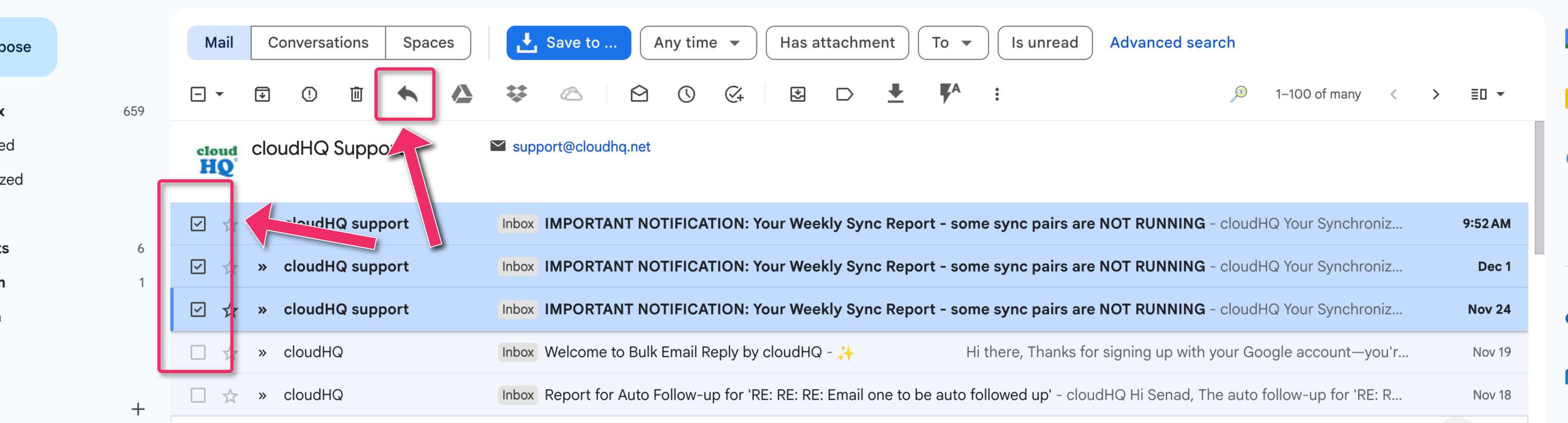This screenshot has width=1568, height=423.
Task: Apply a label using the label icon
Action: pyautogui.click(x=845, y=94)
